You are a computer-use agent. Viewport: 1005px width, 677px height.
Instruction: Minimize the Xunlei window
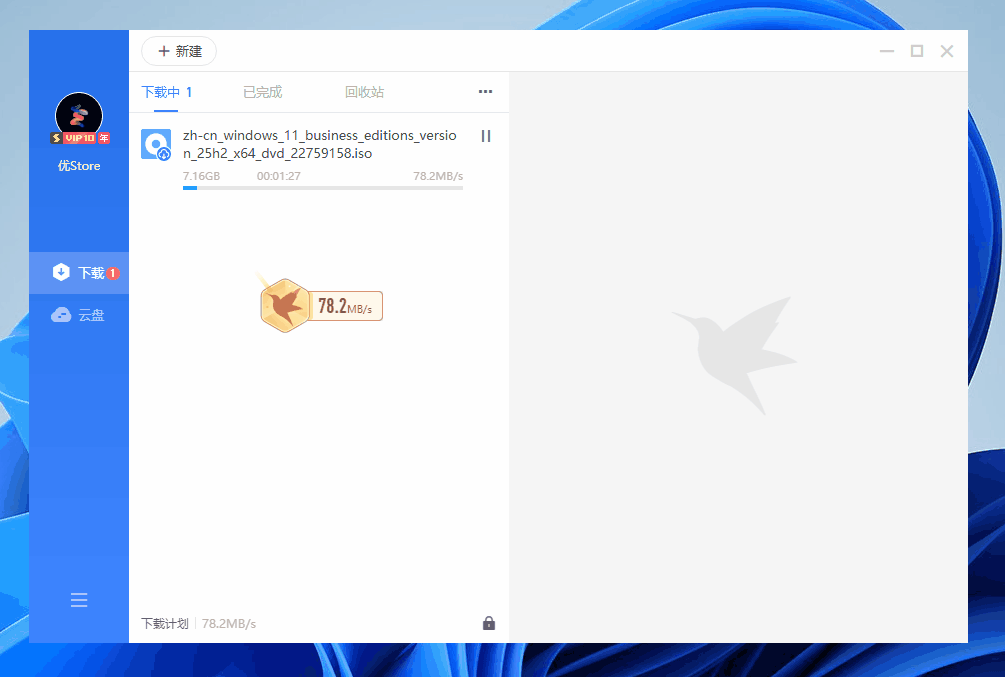coord(887,51)
